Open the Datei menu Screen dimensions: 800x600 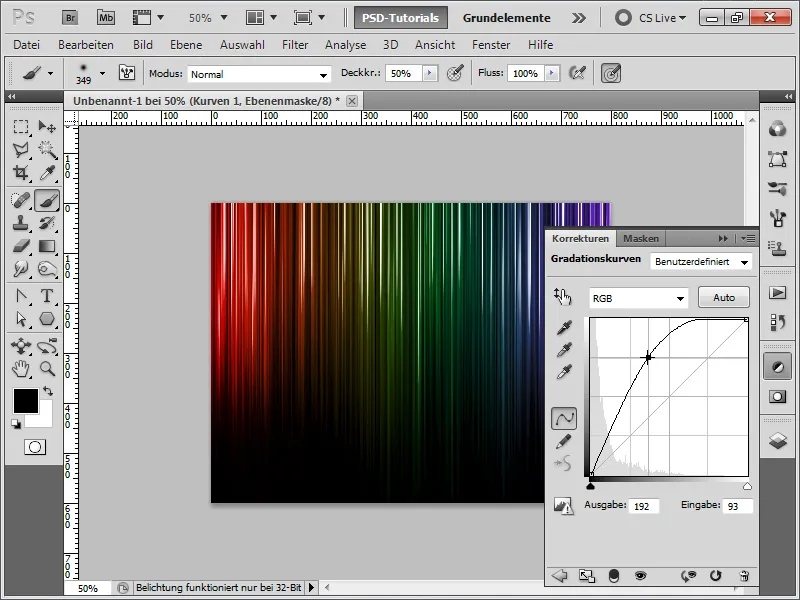pyautogui.click(x=27, y=45)
